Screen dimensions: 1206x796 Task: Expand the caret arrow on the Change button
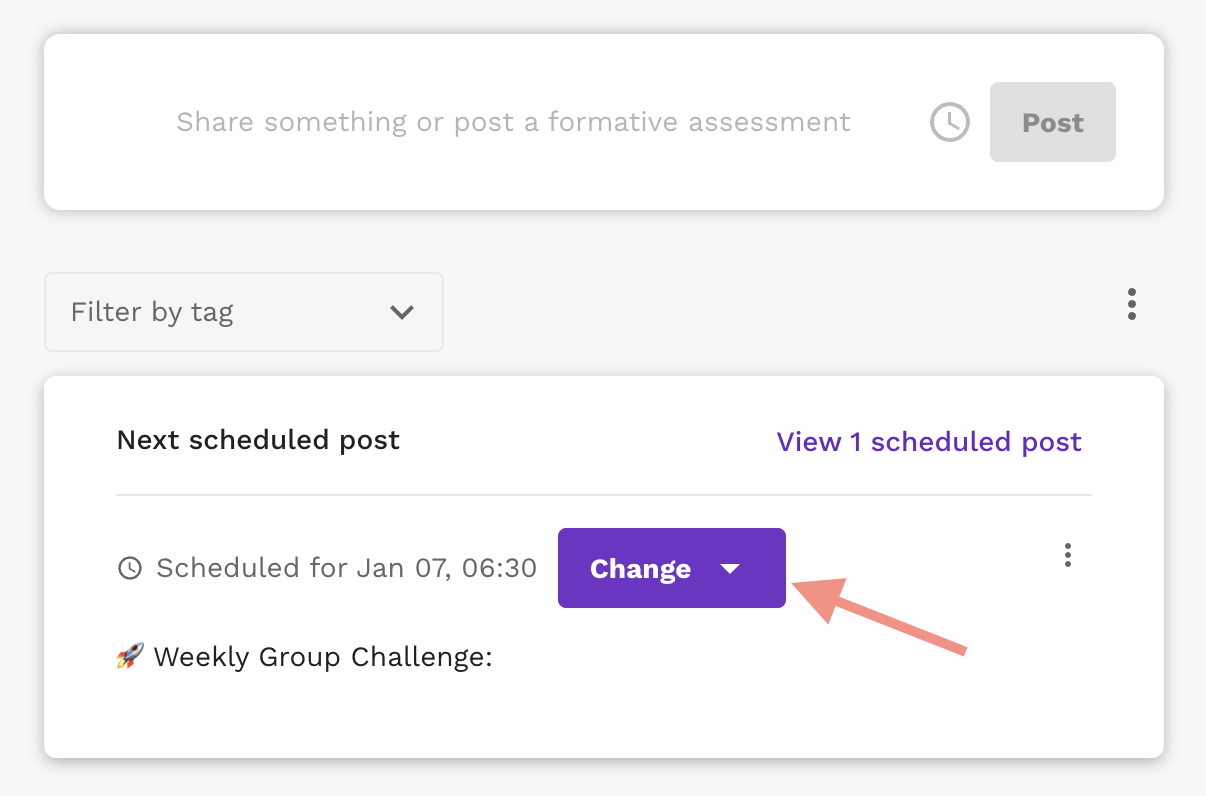(x=730, y=568)
